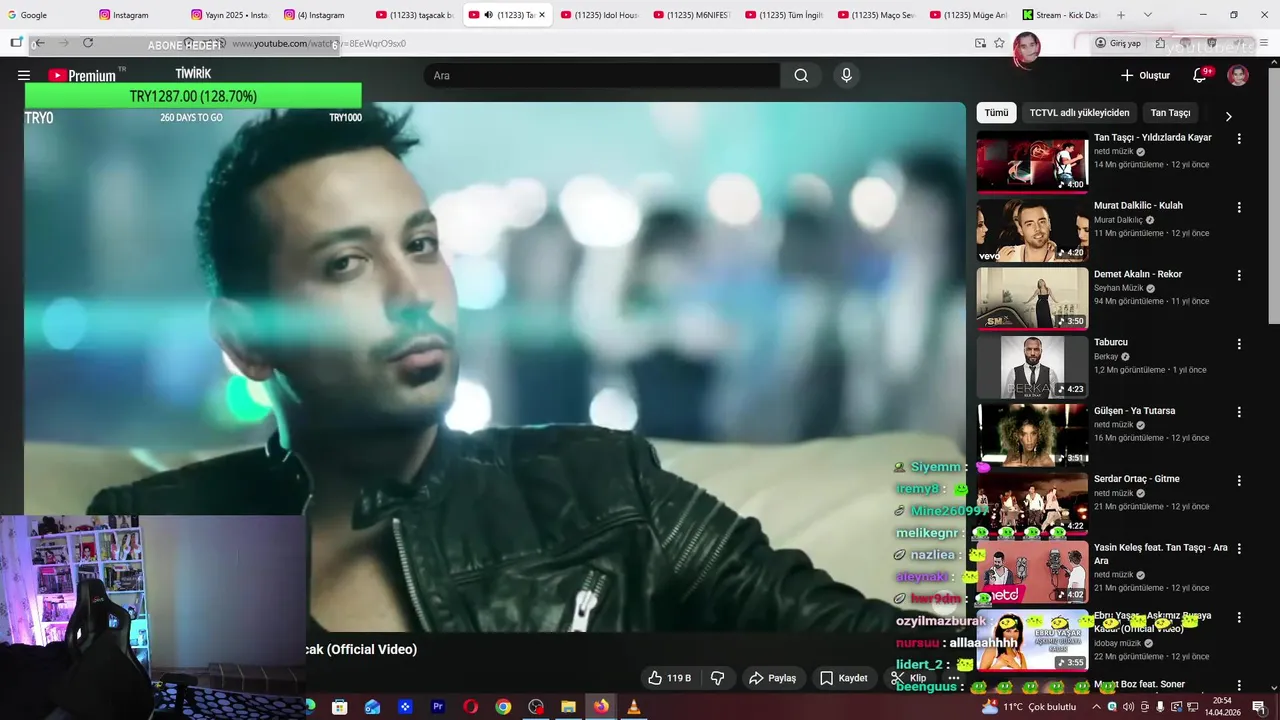Open the tab list dropdown arrow
Image resolution: width=1280 pixels, height=720 pixels.
point(1147,15)
